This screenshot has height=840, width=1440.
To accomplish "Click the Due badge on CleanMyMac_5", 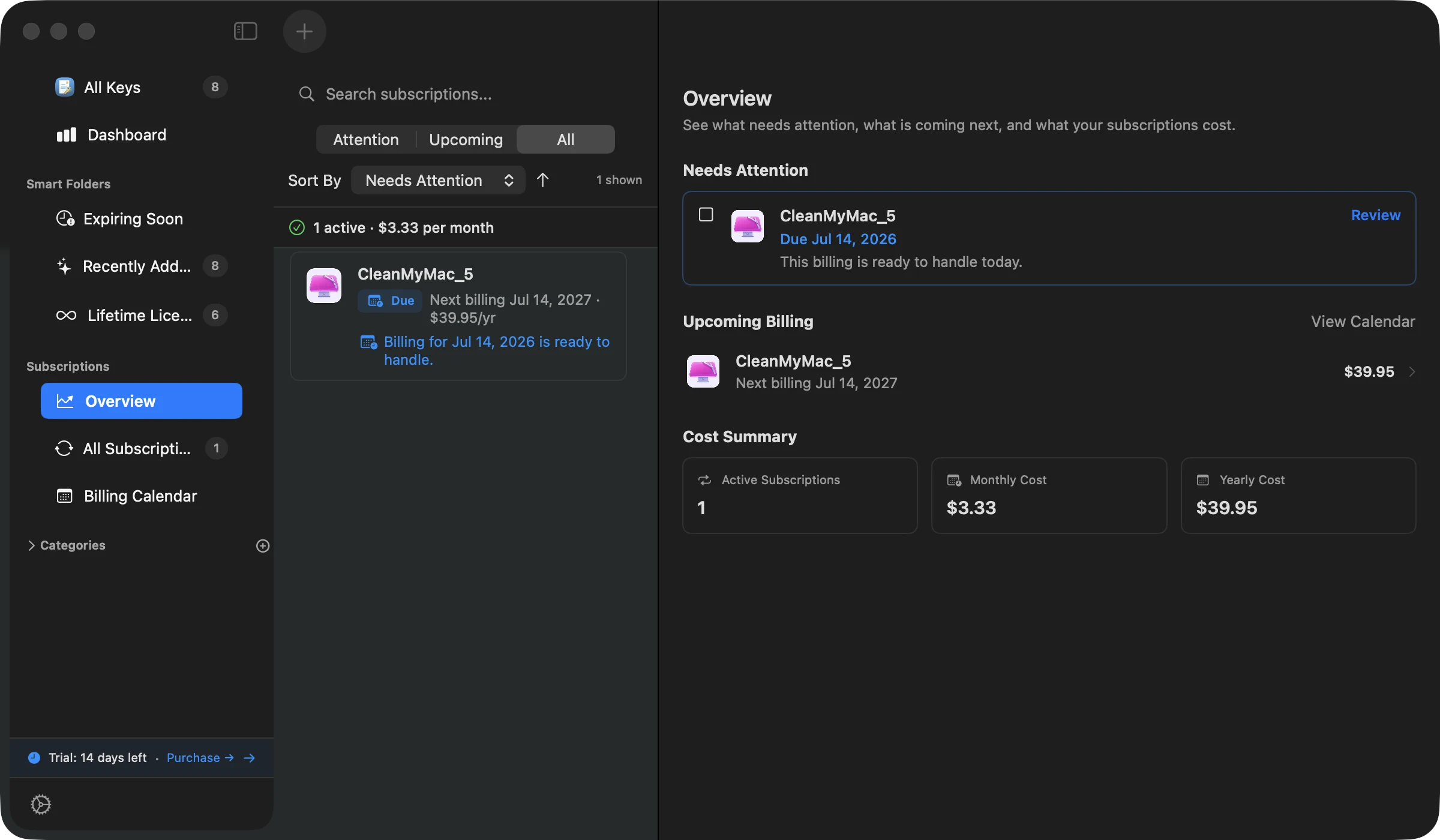I will [390, 301].
